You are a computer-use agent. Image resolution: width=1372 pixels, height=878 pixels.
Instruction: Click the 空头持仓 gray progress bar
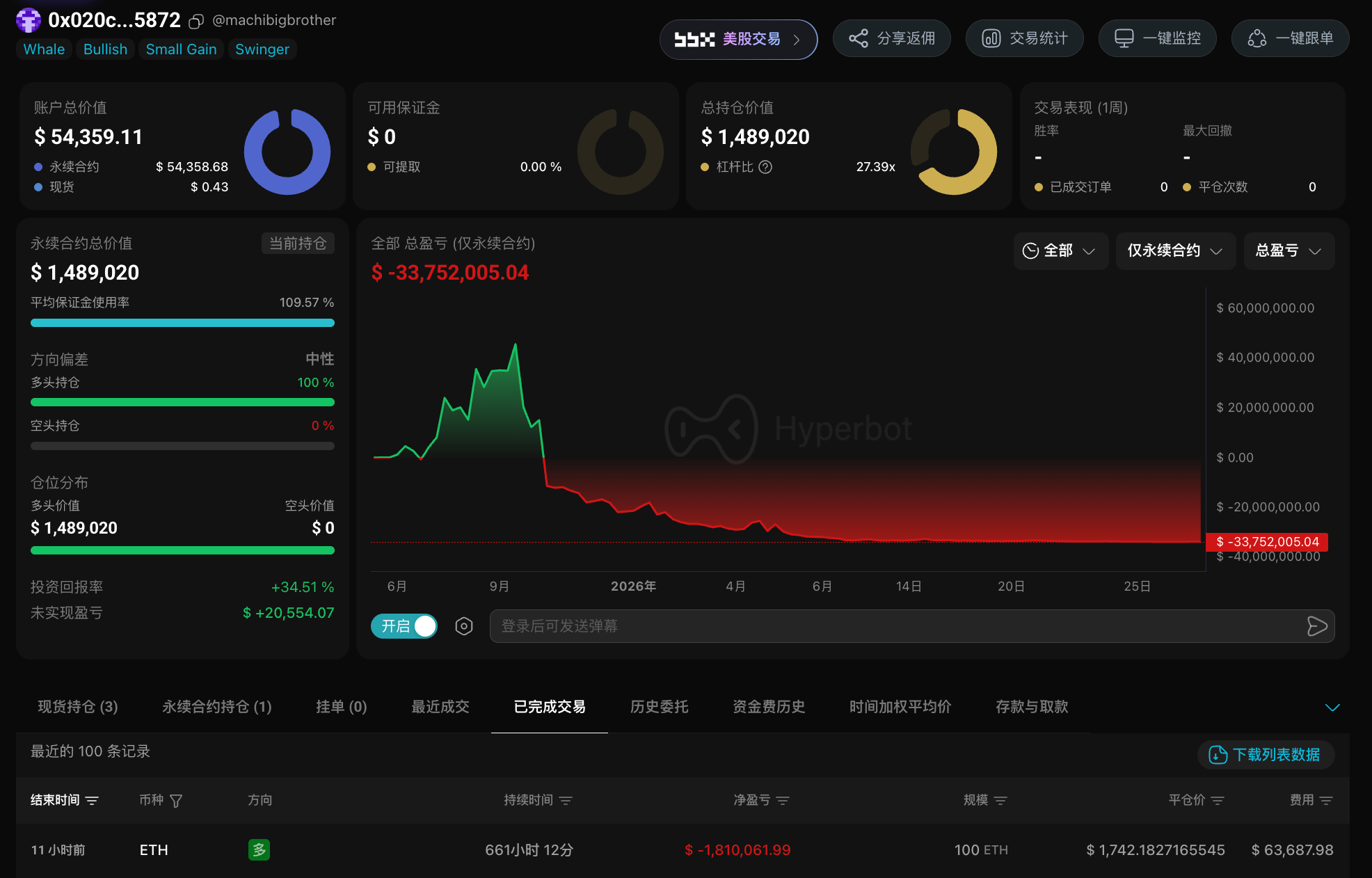[x=182, y=446]
